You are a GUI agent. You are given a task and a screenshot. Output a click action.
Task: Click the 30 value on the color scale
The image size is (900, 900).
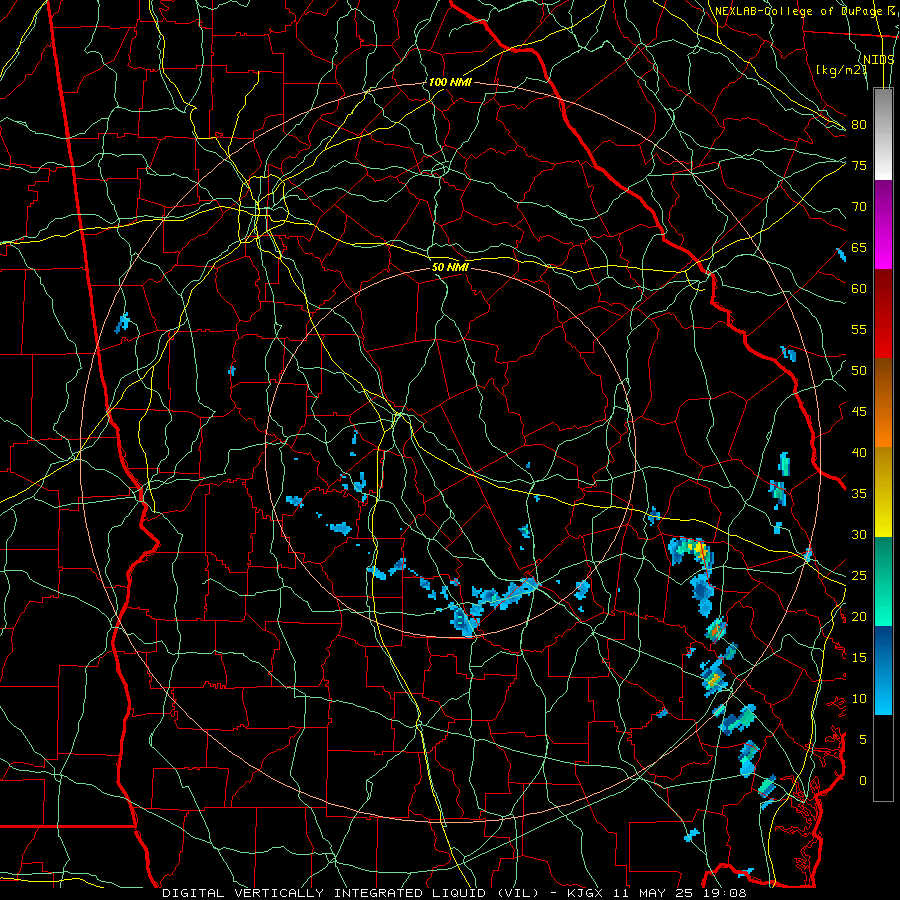(859, 534)
